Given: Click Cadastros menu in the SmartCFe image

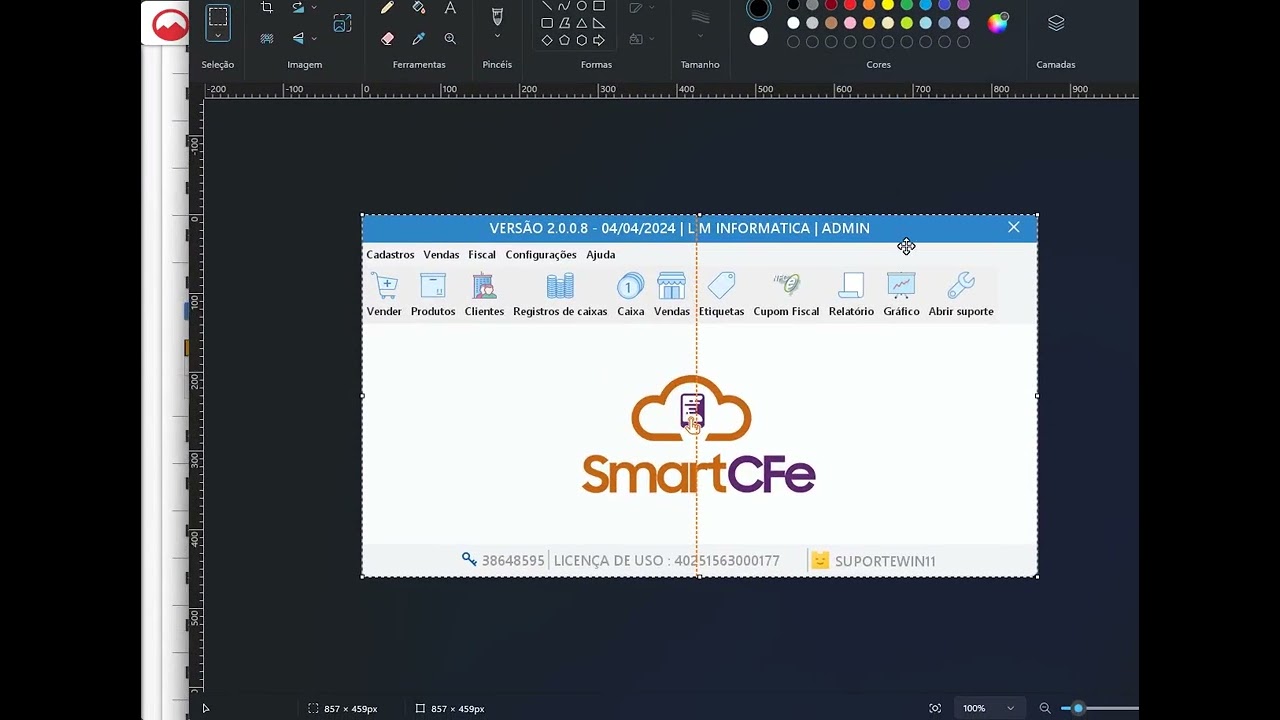Looking at the screenshot, I should click(390, 255).
